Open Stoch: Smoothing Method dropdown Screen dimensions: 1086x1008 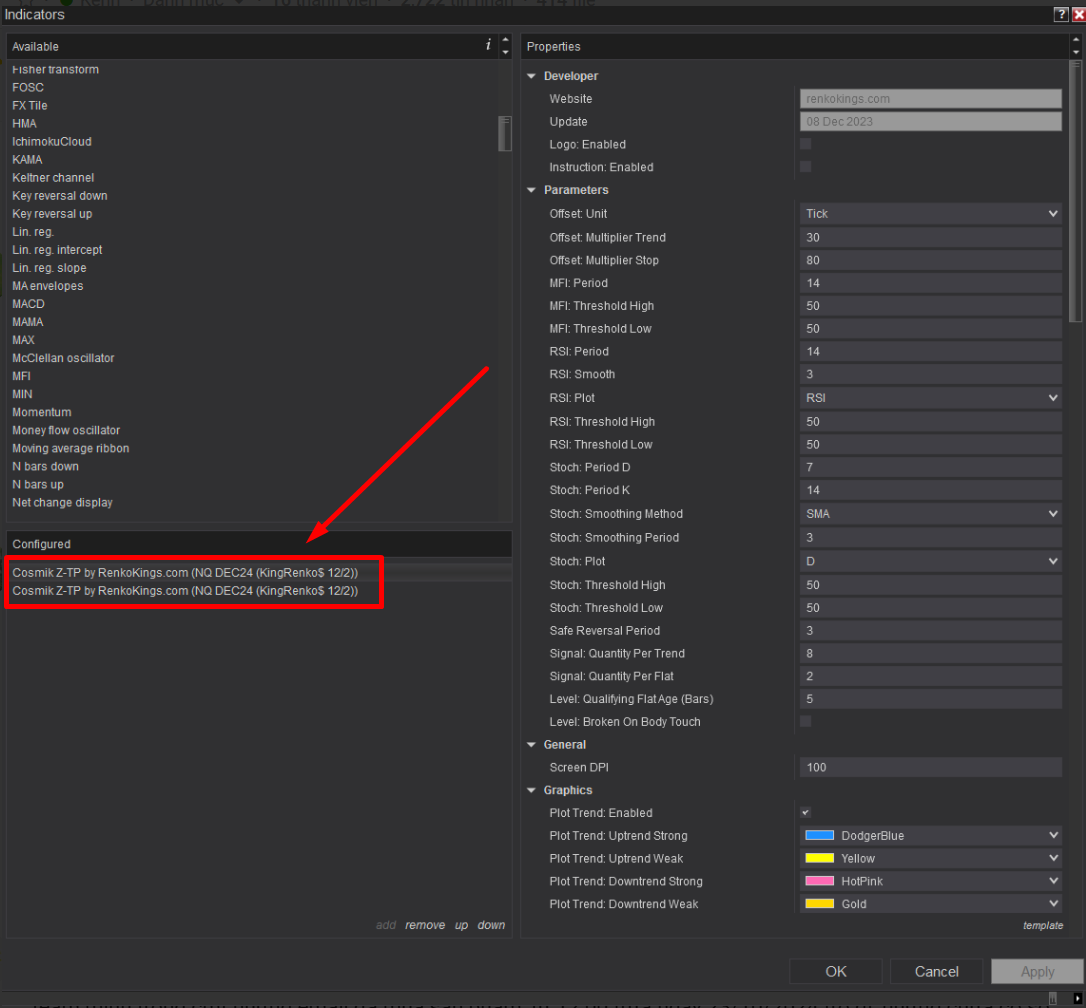coord(930,514)
